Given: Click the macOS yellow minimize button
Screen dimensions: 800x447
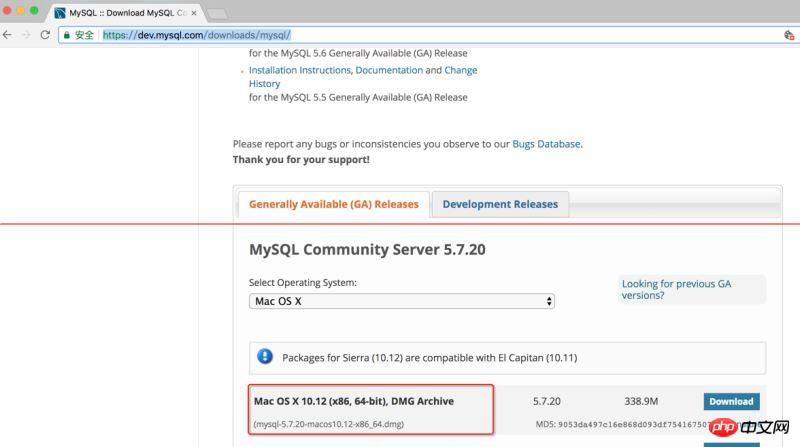Looking at the screenshot, I should 20,10.
